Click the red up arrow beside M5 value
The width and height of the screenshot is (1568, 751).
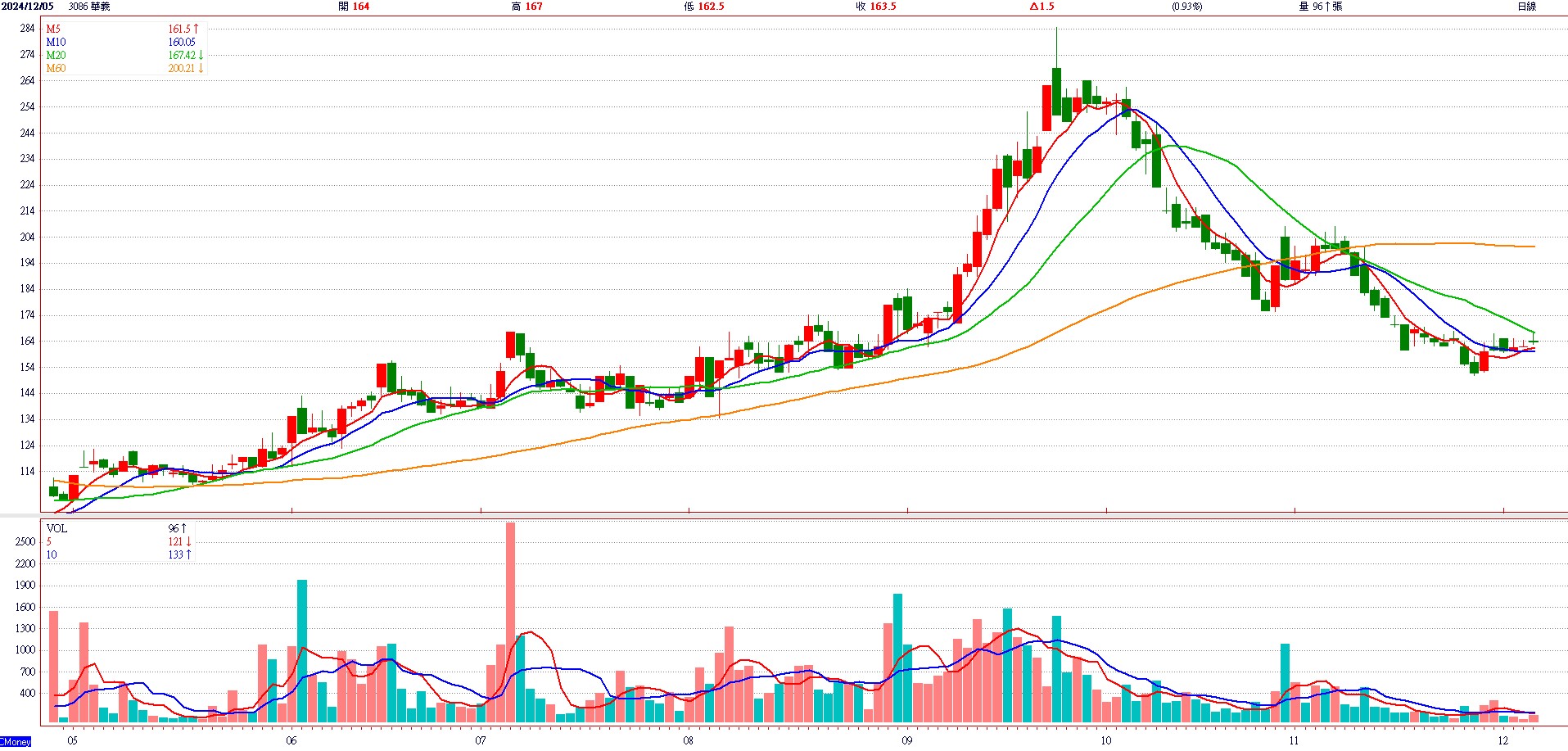(x=197, y=29)
